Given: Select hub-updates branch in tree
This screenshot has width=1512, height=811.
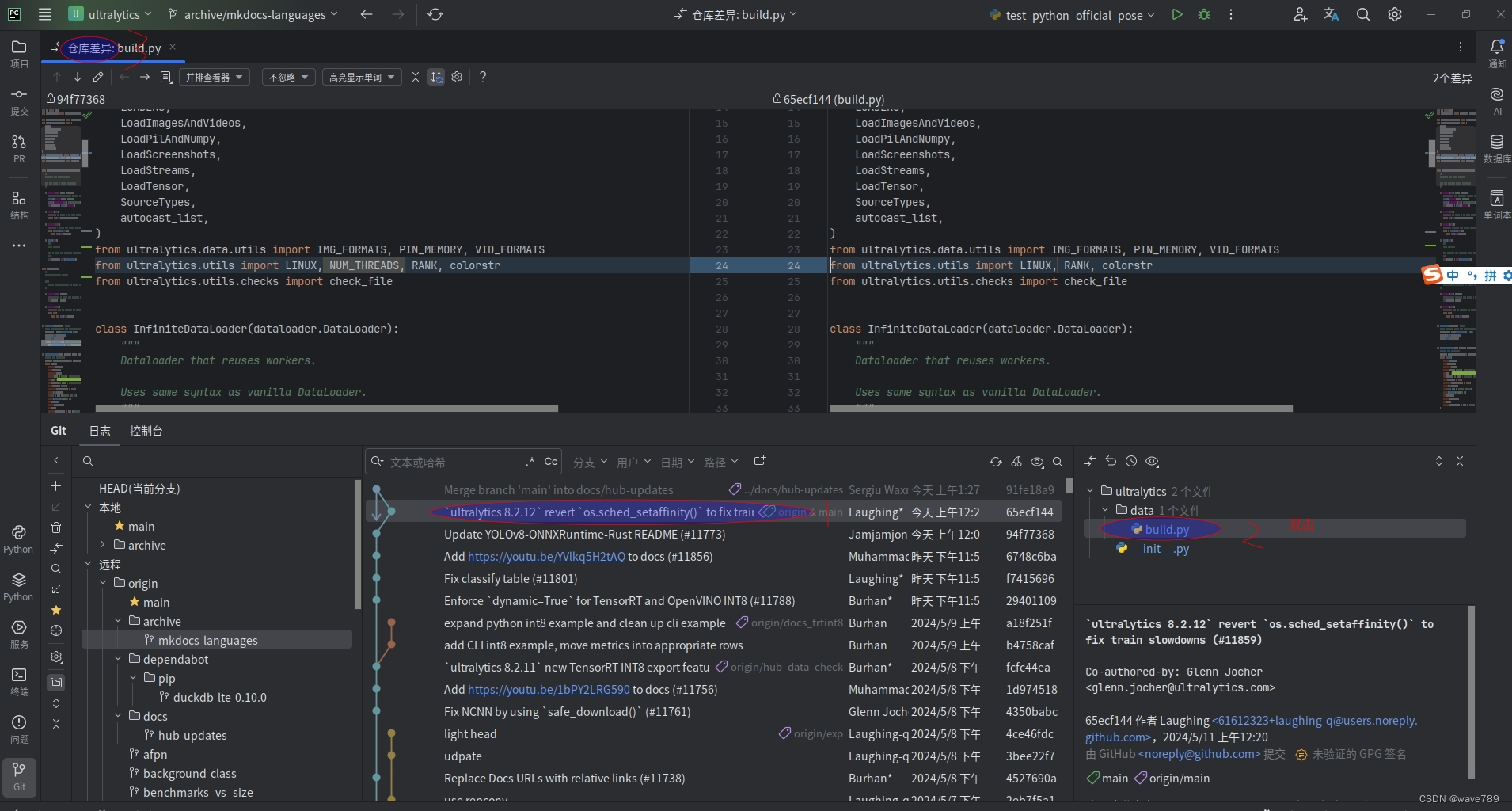Looking at the screenshot, I should 192,735.
